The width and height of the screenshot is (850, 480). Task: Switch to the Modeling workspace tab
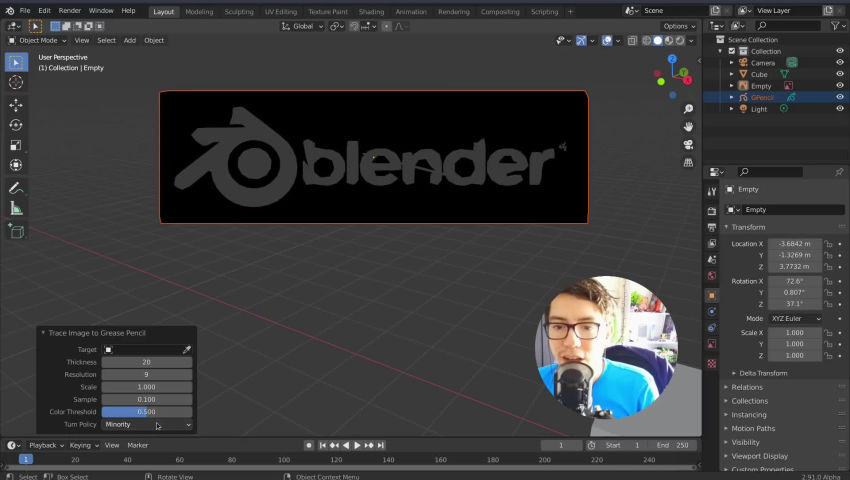click(199, 11)
